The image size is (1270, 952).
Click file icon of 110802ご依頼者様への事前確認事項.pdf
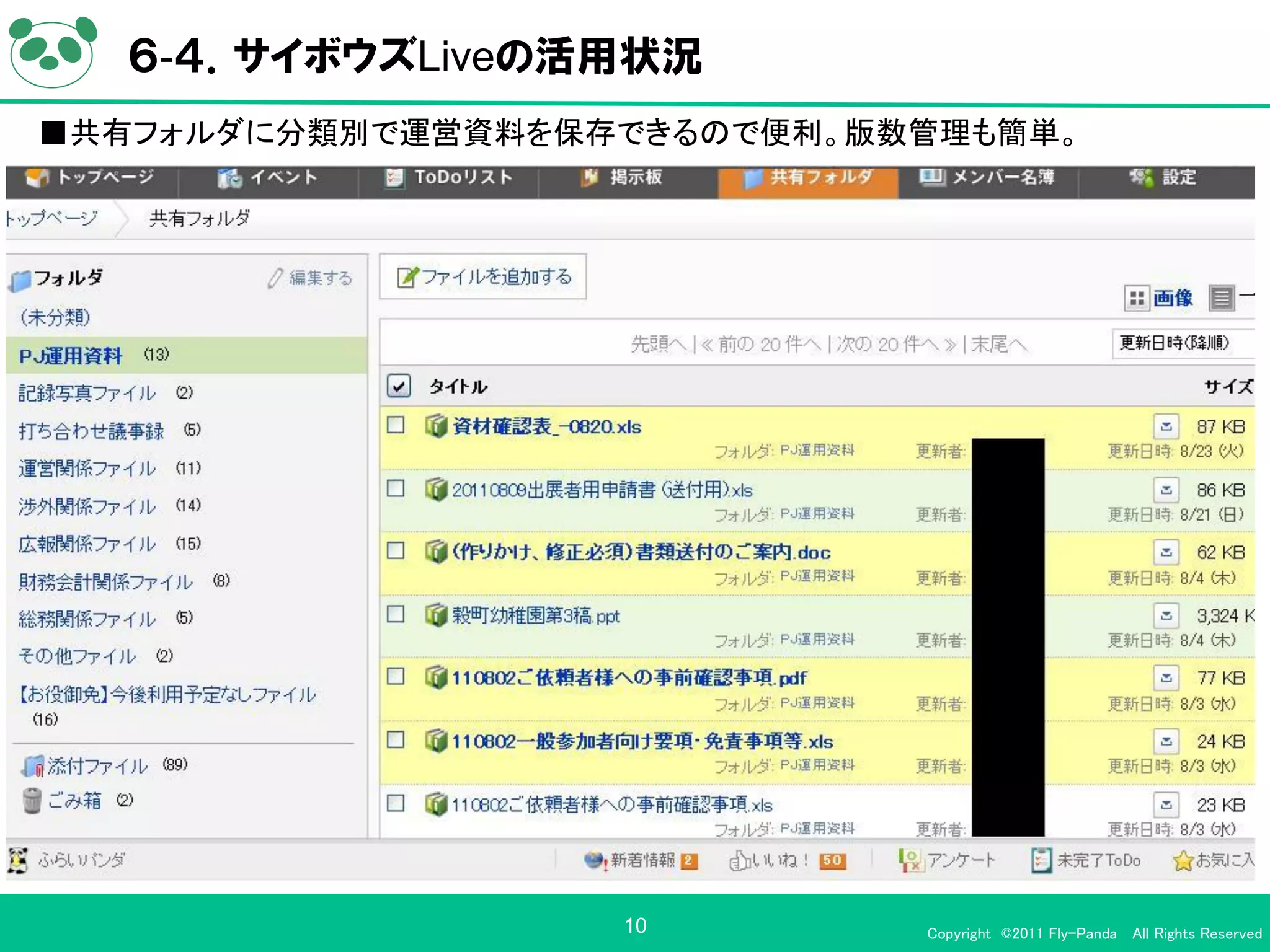(x=437, y=677)
